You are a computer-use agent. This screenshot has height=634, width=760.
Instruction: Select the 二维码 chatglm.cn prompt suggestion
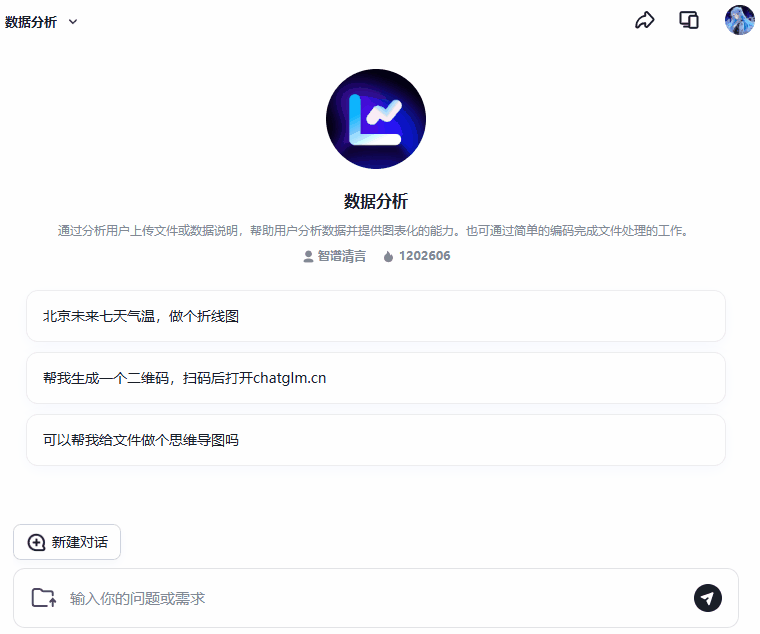pyautogui.click(x=376, y=378)
